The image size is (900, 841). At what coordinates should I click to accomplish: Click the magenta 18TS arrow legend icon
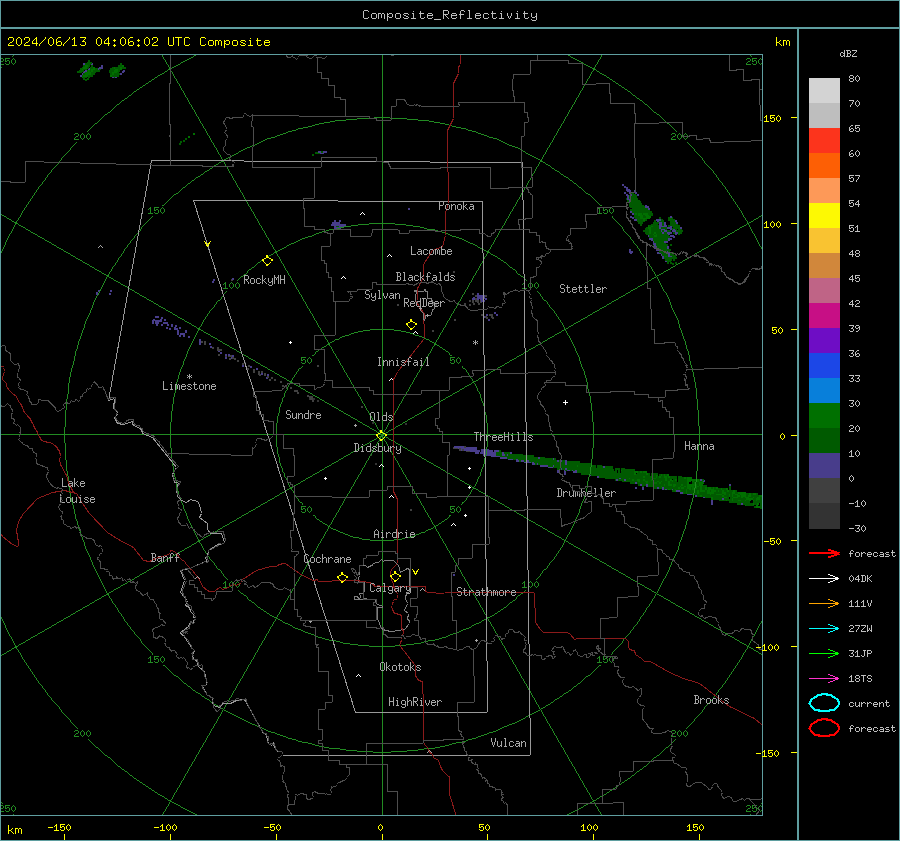pos(824,679)
